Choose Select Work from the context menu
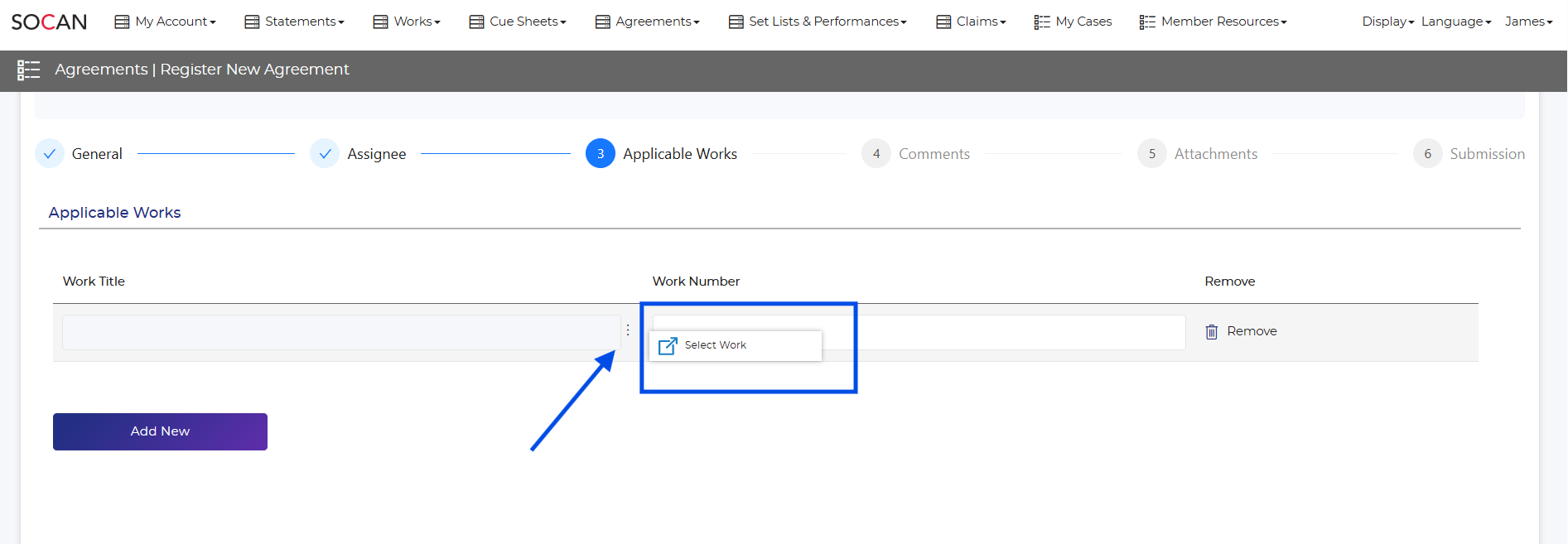The image size is (1568, 544). tap(716, 345)
